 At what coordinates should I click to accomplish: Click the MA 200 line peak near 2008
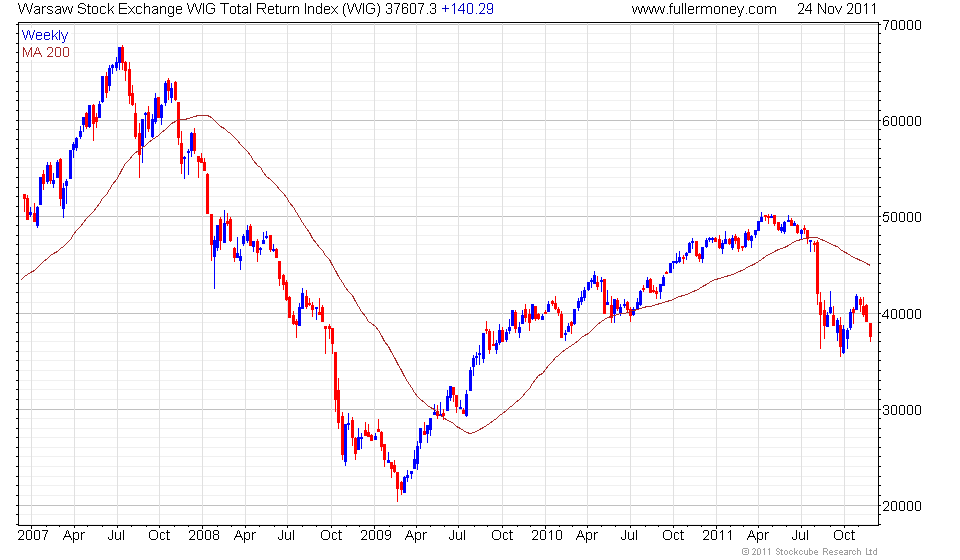point(203,115)
